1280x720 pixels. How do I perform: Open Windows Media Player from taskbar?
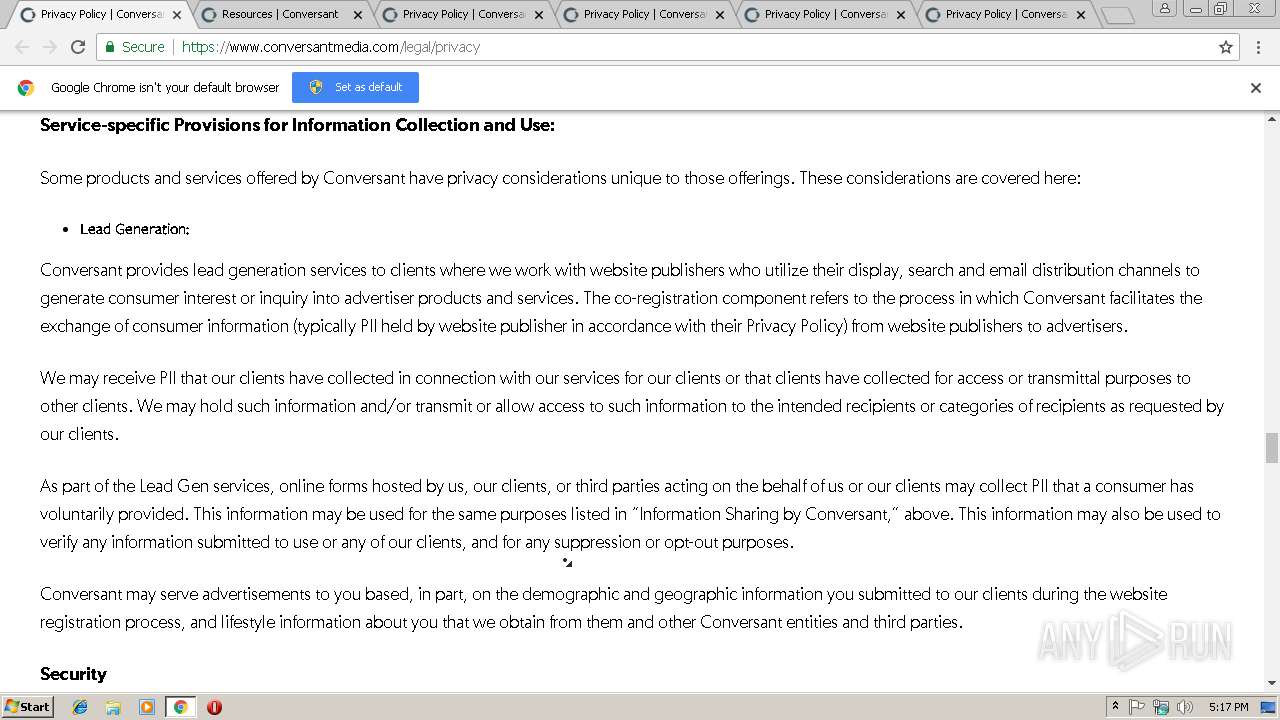(147, 707)
